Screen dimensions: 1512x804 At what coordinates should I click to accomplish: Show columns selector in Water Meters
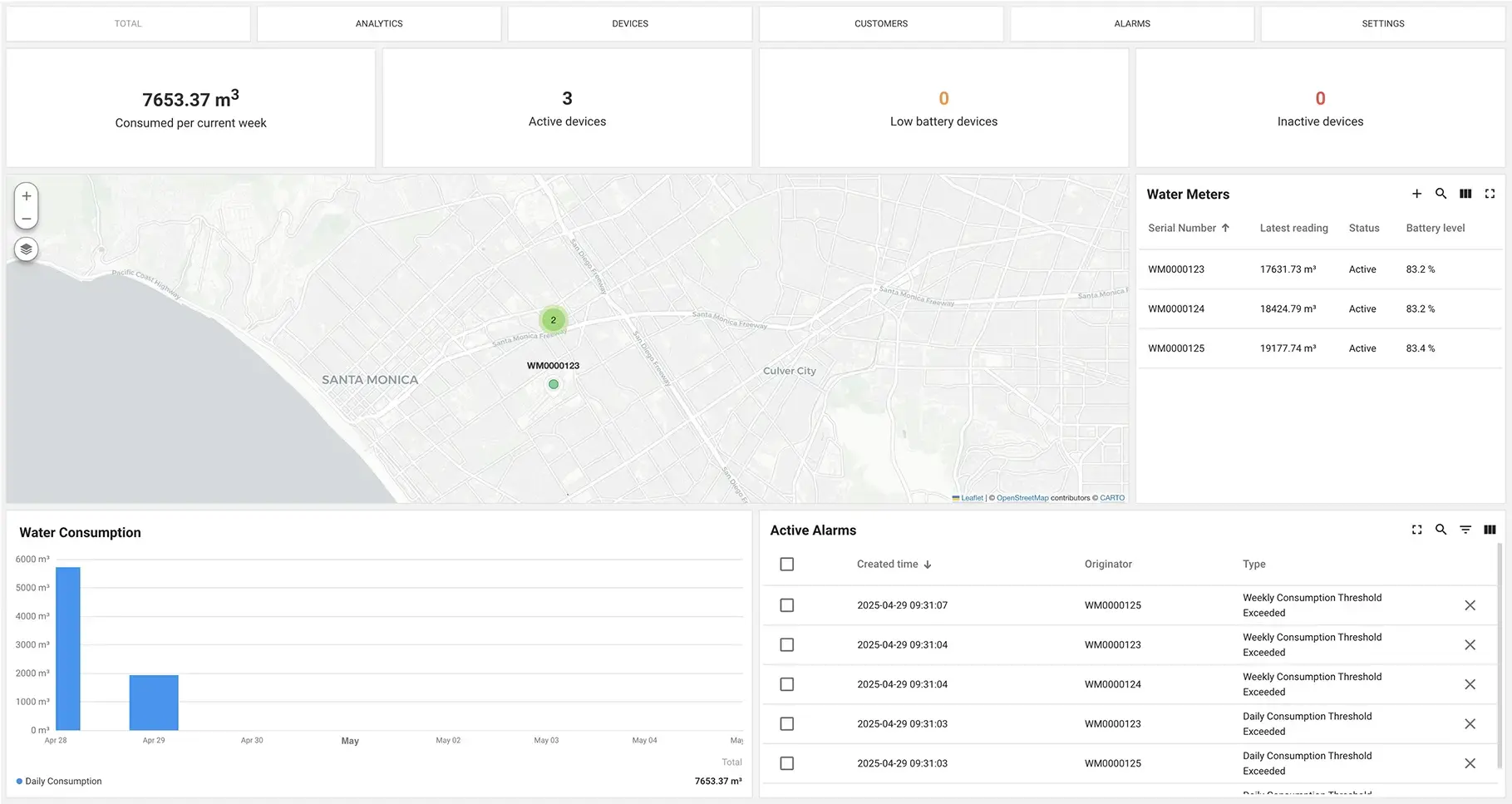[x=1465, y=194]
